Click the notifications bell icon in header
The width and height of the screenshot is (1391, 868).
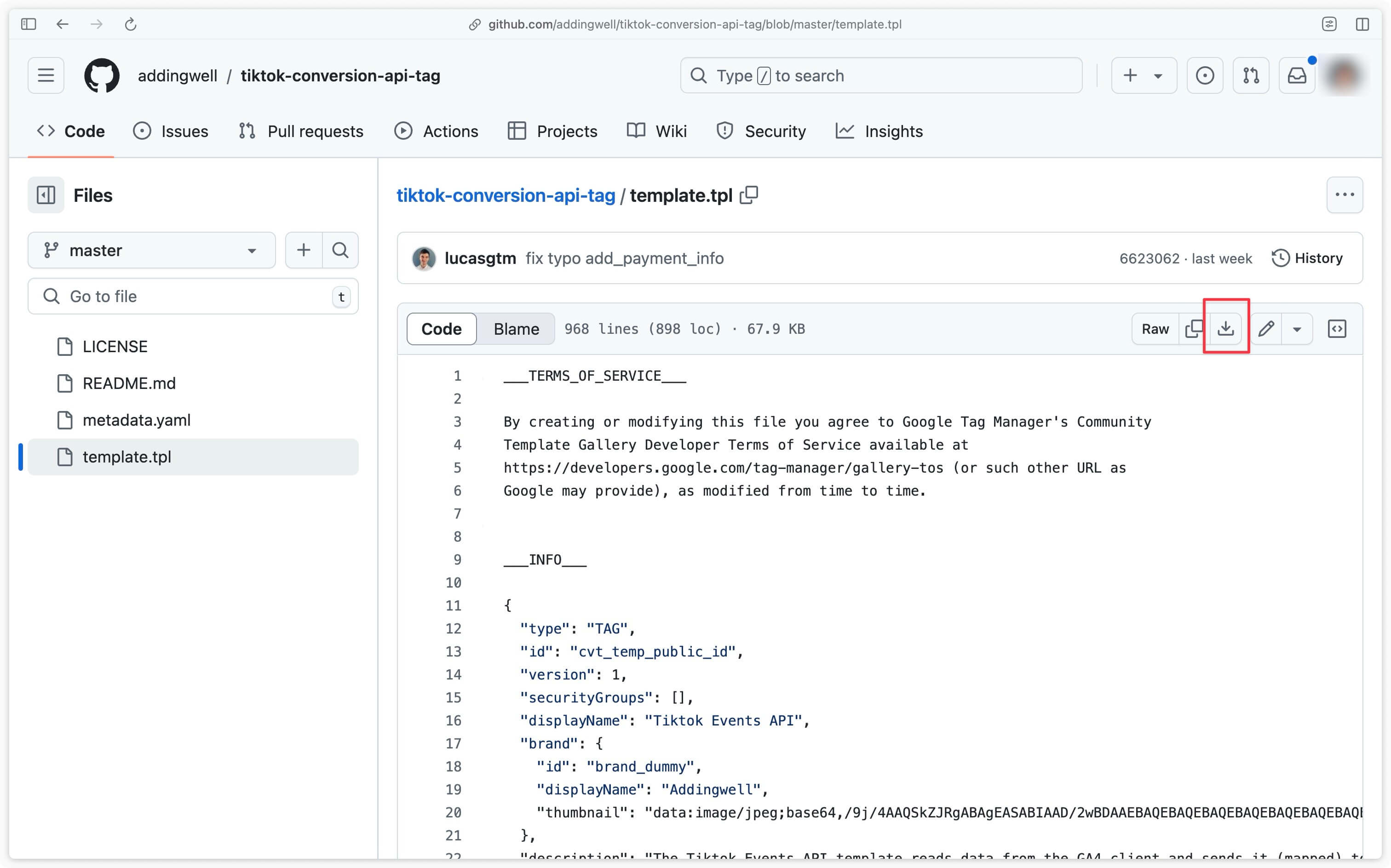(1297, 75)
